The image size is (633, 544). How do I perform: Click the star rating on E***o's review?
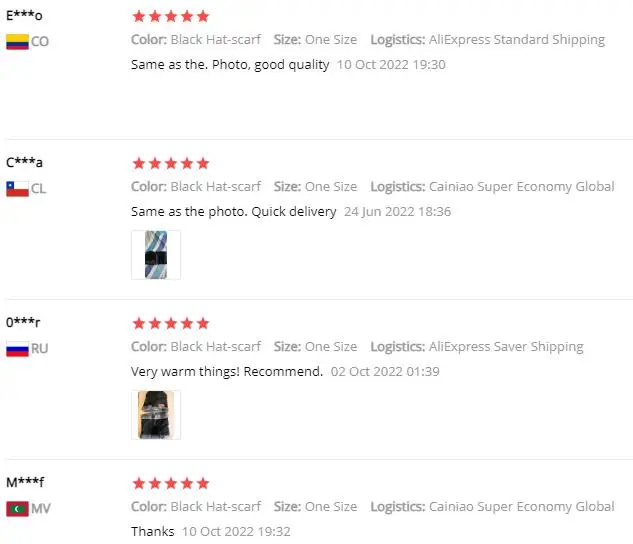tap(171, 16)
